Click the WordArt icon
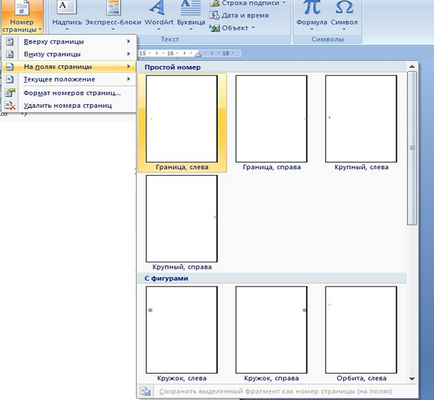Screen dimensions: 434x400 point(157,8)
